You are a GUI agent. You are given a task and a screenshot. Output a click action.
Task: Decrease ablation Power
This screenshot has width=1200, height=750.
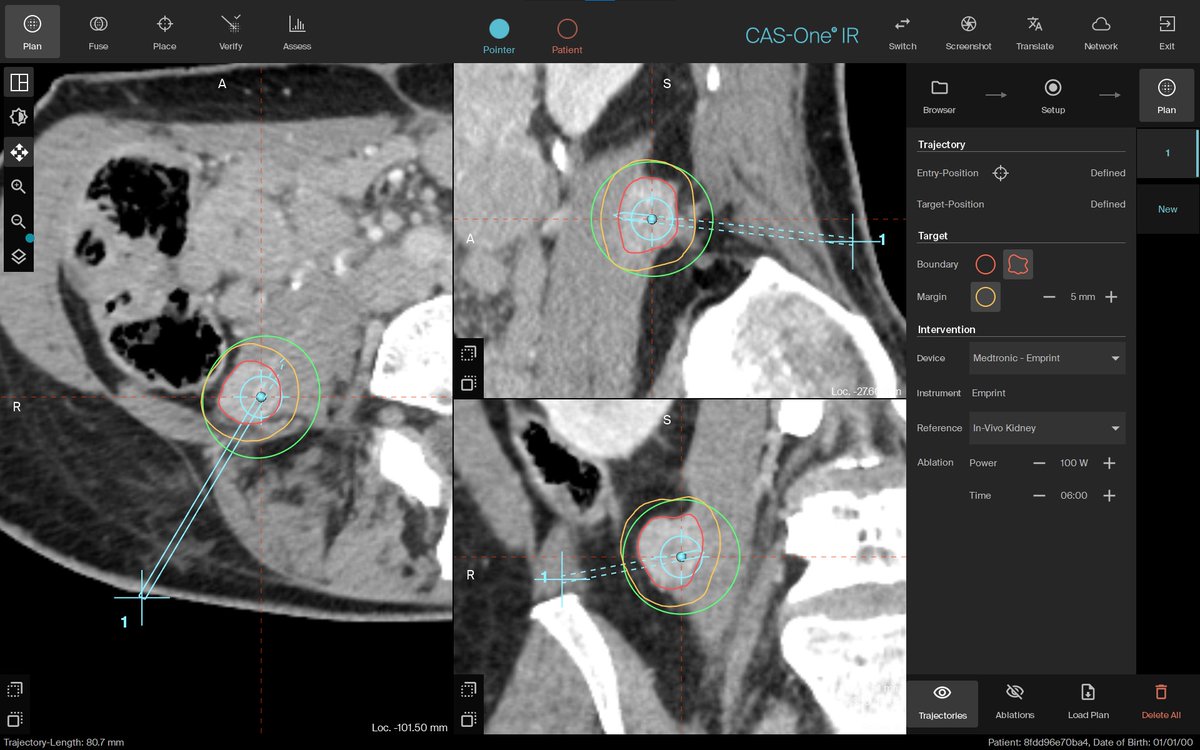pos(1039,463)
